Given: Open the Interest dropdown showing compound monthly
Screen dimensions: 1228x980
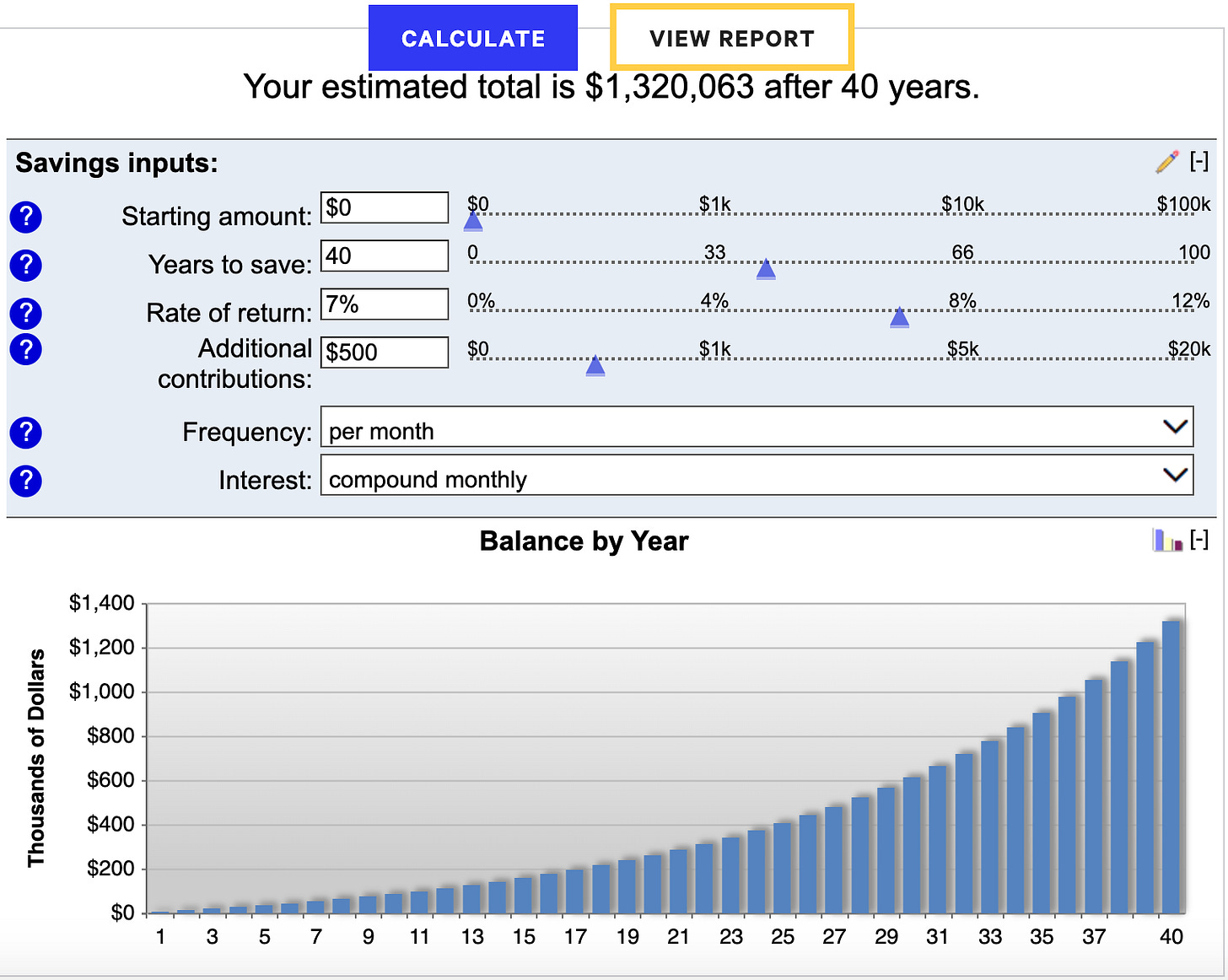Looking at the screenshot, I should [757, 475].
